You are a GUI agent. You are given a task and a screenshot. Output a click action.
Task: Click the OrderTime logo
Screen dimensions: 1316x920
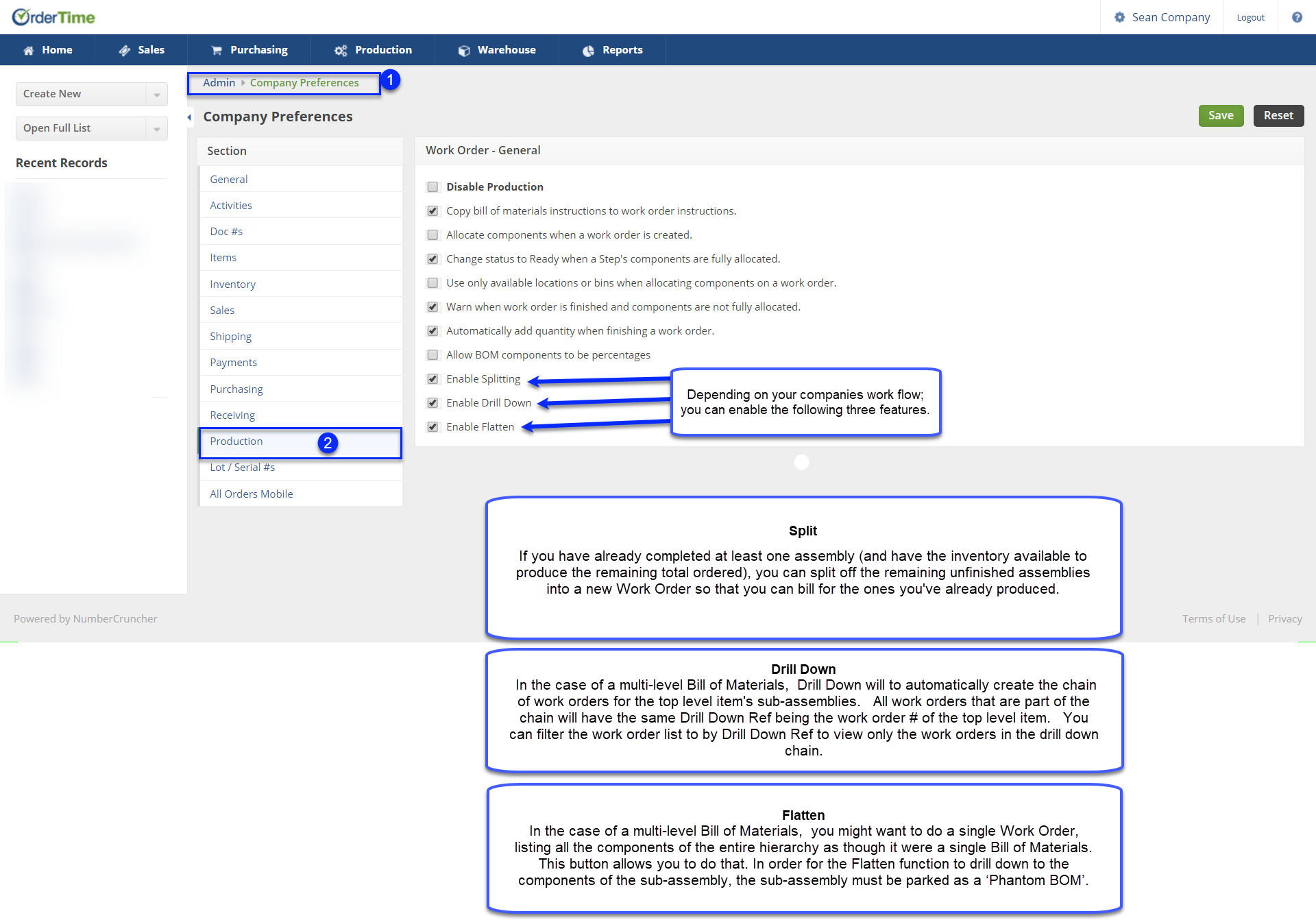click(x=53, y=17)
